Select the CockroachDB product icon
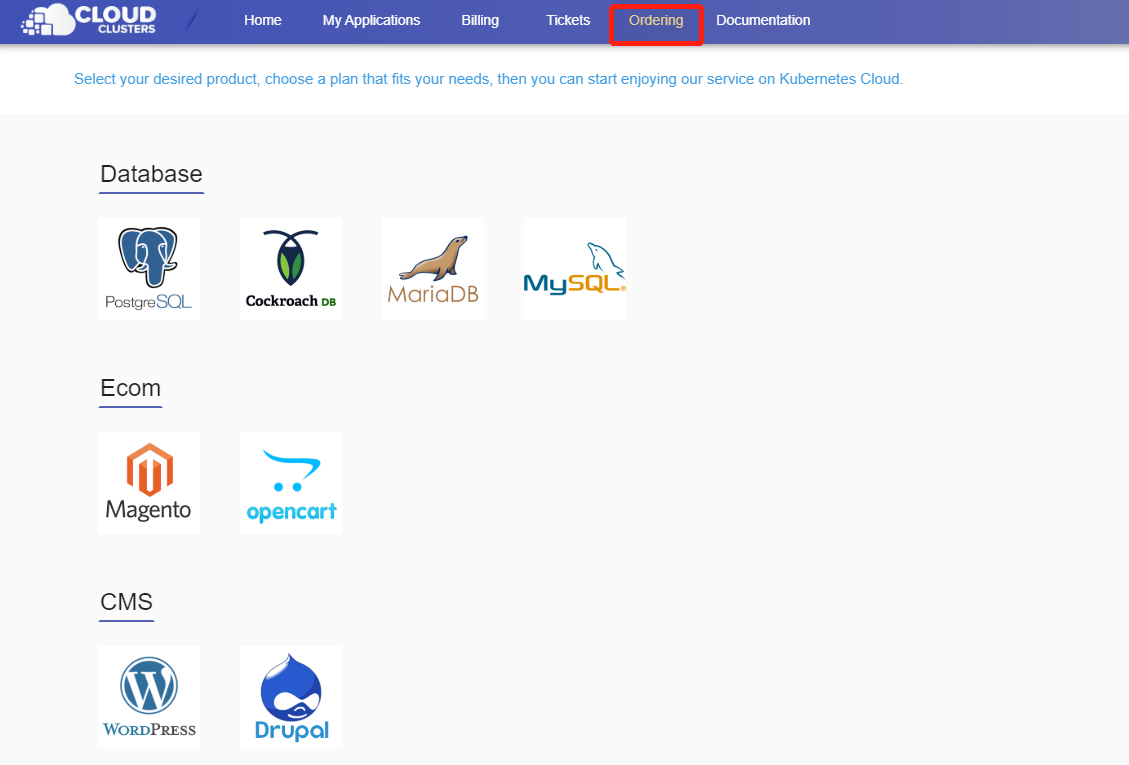The image size is (1129, 765). click(x=291, y=268)
